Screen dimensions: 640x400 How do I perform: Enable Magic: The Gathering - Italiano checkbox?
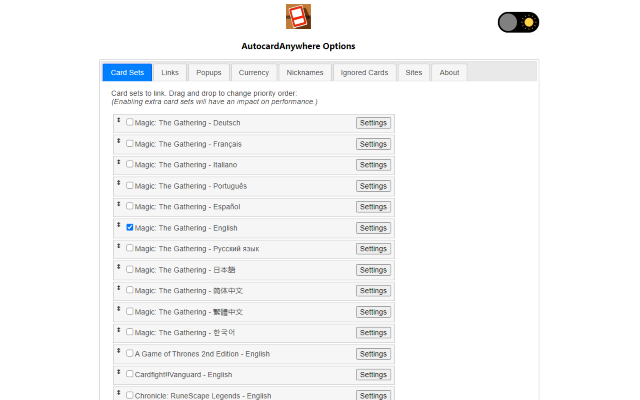130,164
